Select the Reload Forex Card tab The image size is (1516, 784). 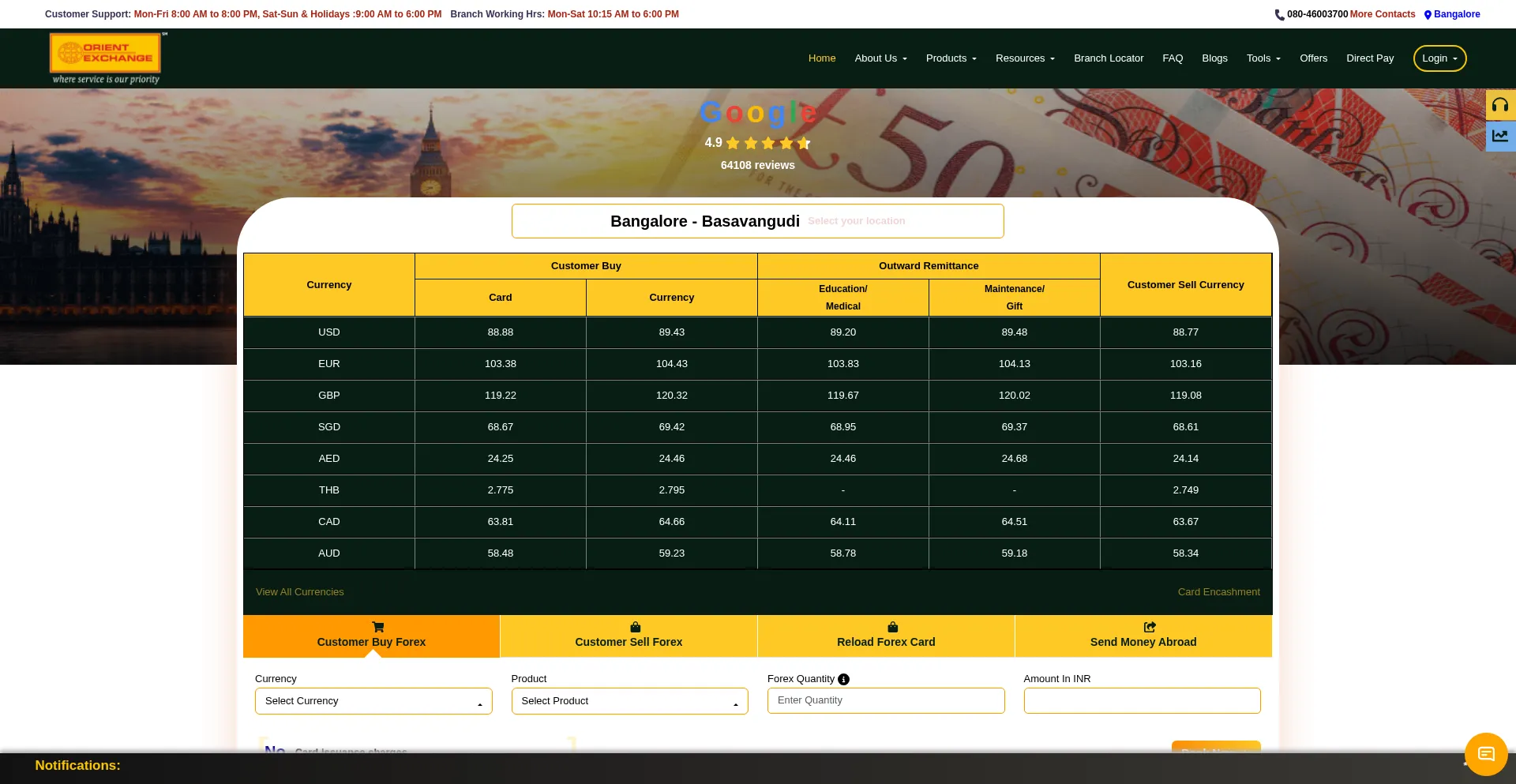pyautogui.click(x=886, y=636)
